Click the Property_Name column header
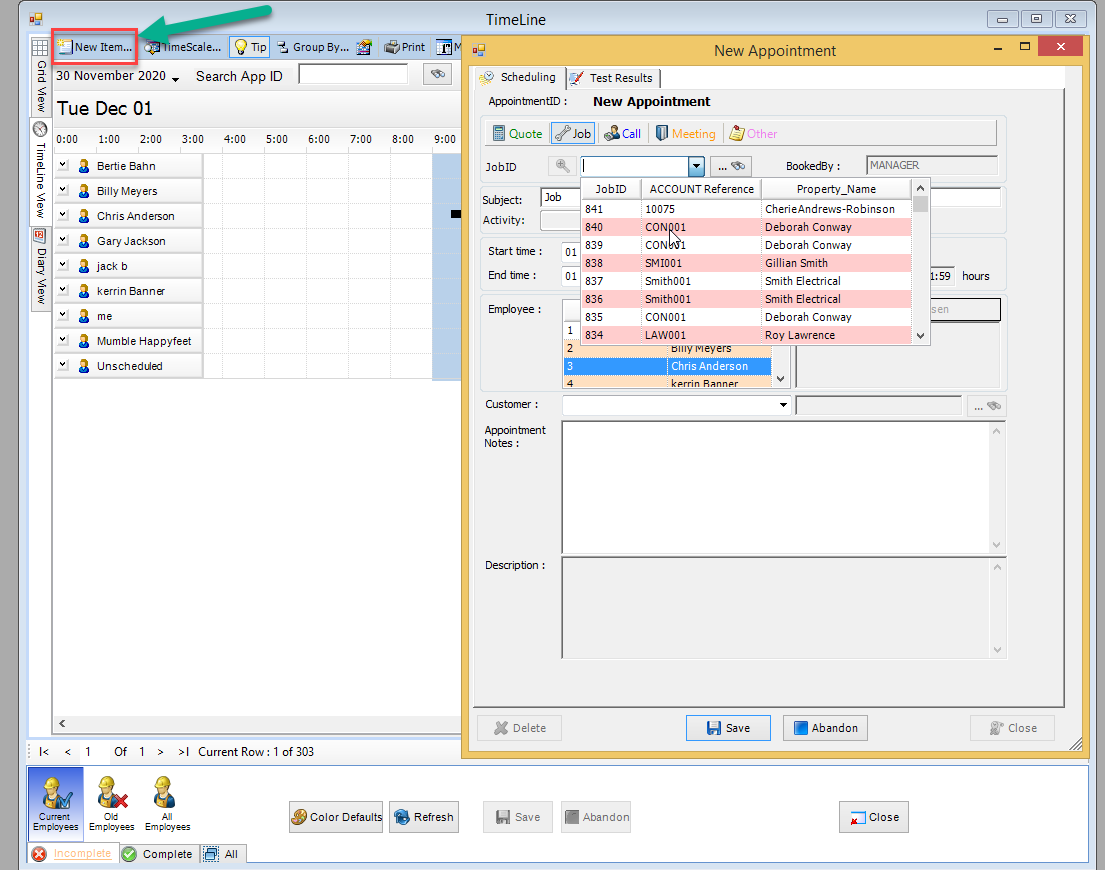Image resolution: width=1105 pixels, height=870 pixels. coord(836,189)
